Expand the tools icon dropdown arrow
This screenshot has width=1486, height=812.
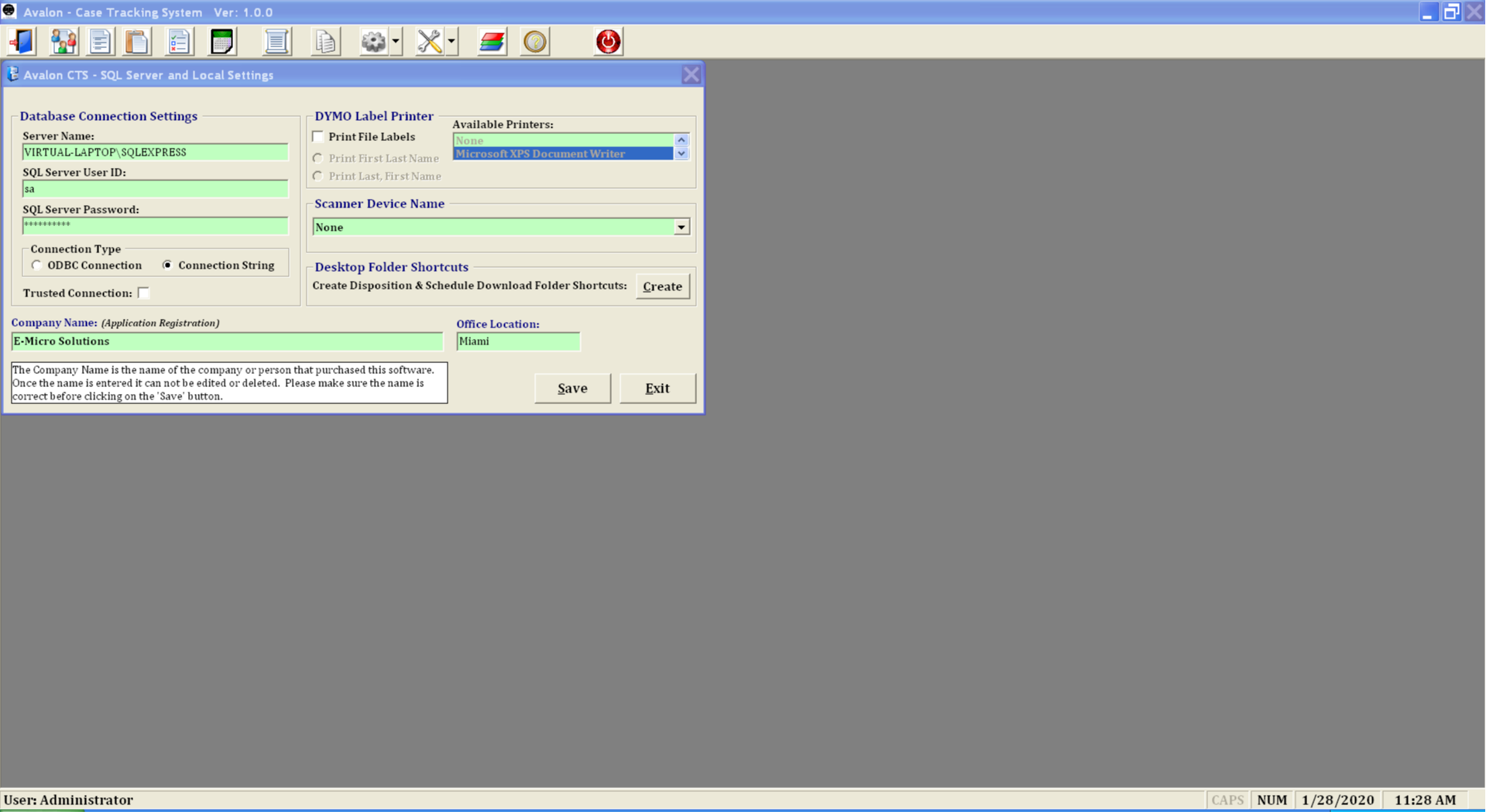(x=451, y=42)
